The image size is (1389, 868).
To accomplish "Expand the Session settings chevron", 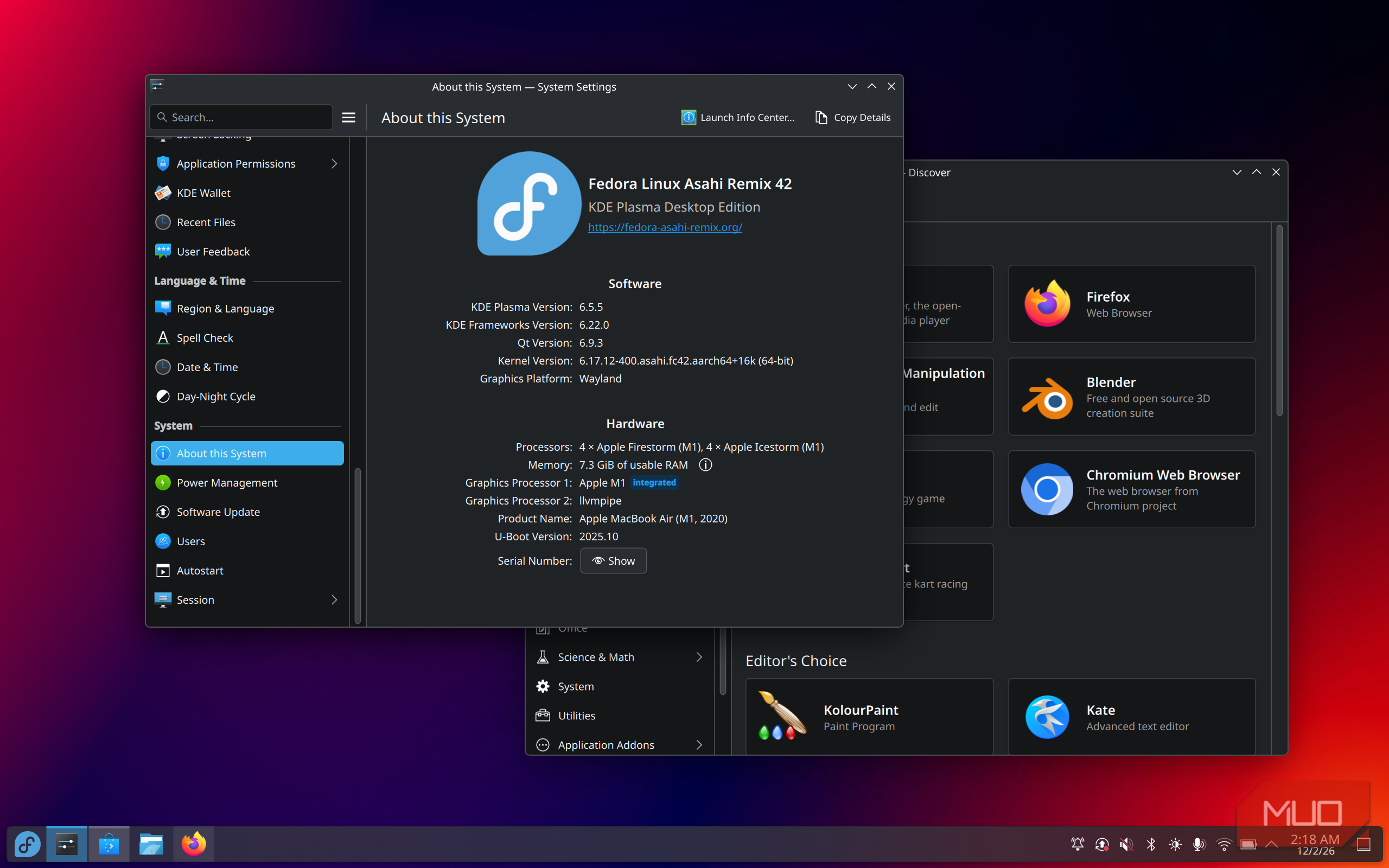I will [334, 600].
